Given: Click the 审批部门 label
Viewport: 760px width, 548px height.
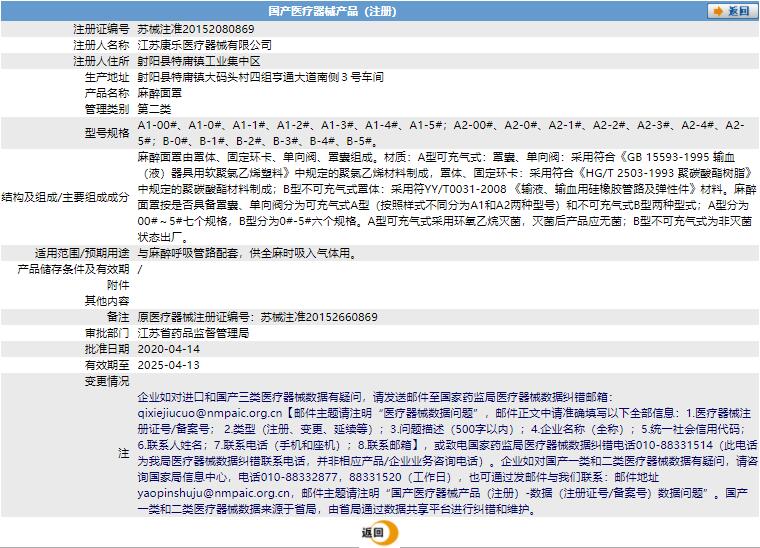Looking at the screenshot, I should tap(107, 333).
